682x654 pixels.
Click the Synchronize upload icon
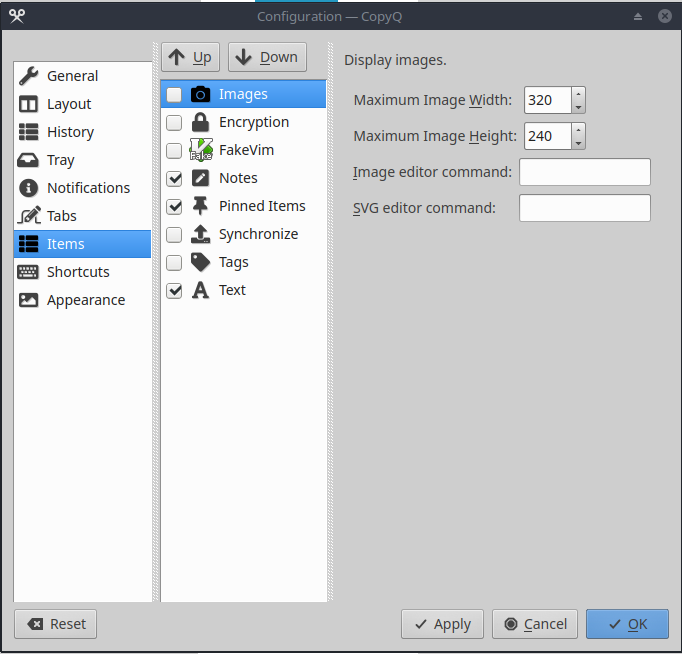pyautogui.click(x=201, y=234)
